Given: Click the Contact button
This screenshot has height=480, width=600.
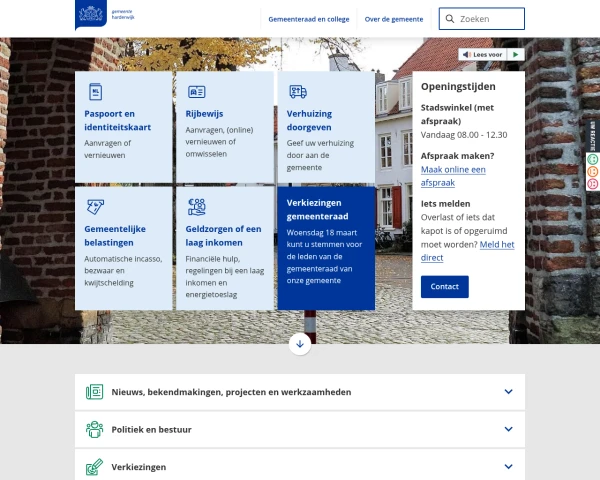Looking at the screenshot, I should pyautogui.click(x=445, y=287).
